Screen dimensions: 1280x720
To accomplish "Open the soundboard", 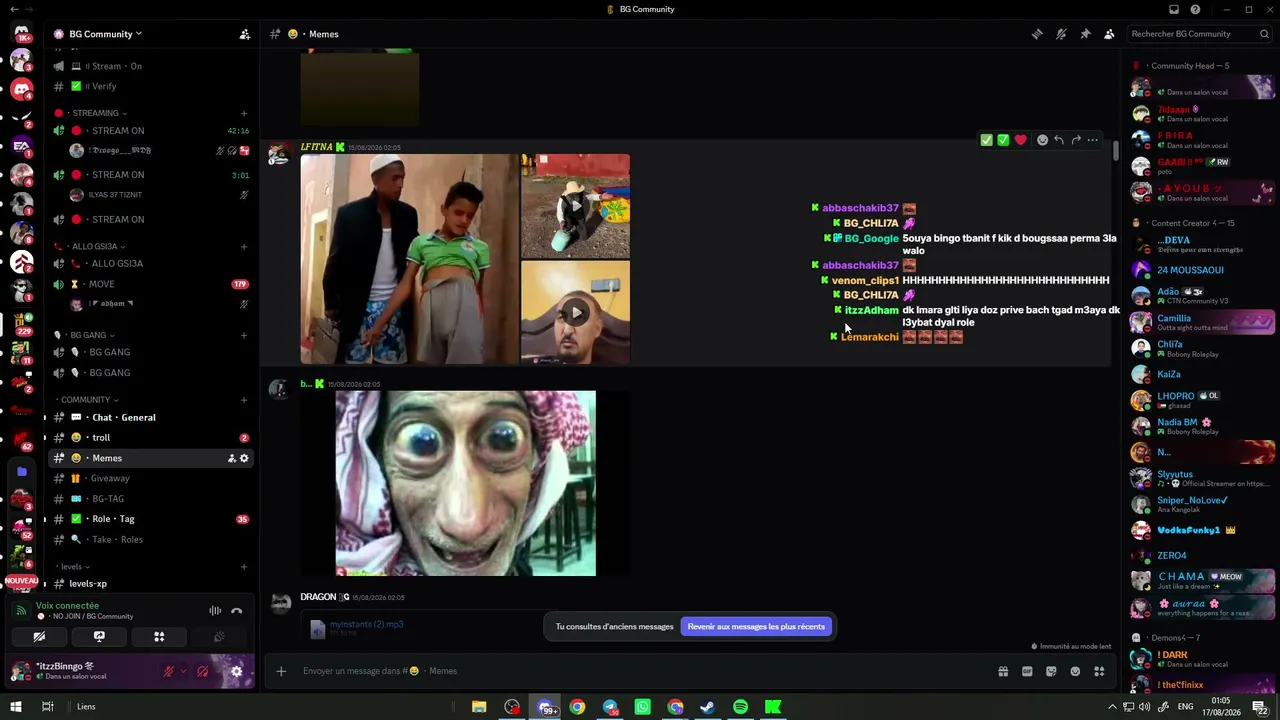I will click(219, 637).
